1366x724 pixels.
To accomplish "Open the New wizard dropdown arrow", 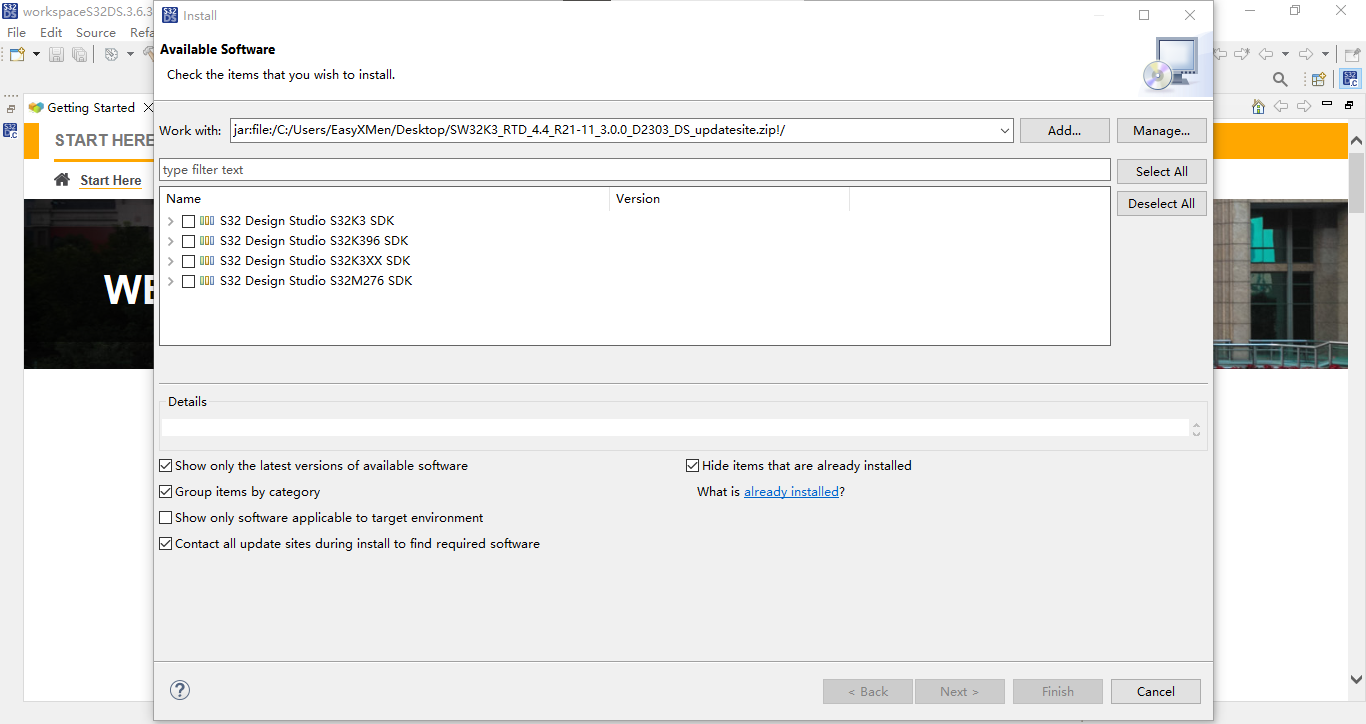I will coord(36,54).
